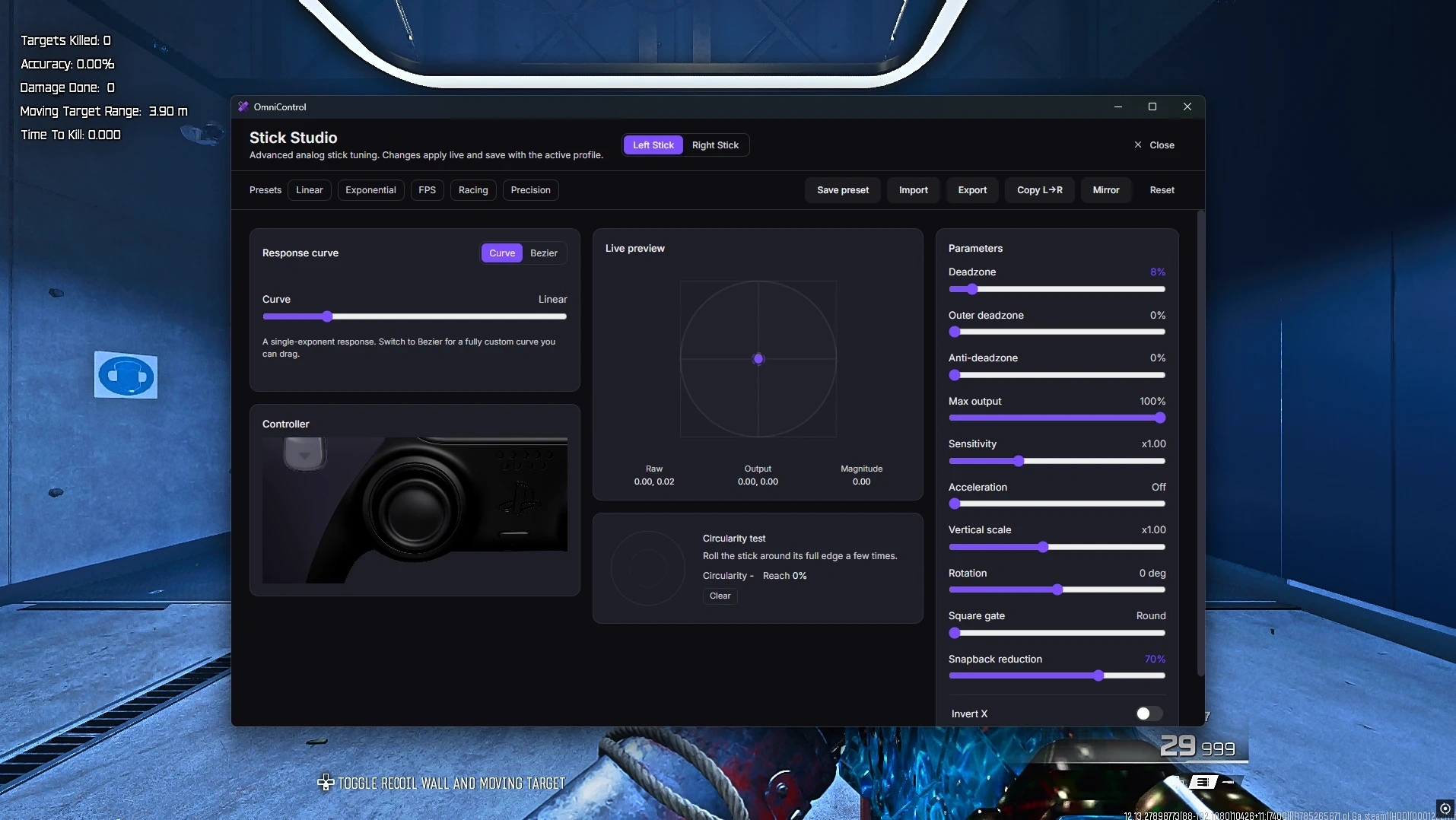Click the OmniControl app icon in title bar
Screen dimensions: 1456x820
pos(243,107)
